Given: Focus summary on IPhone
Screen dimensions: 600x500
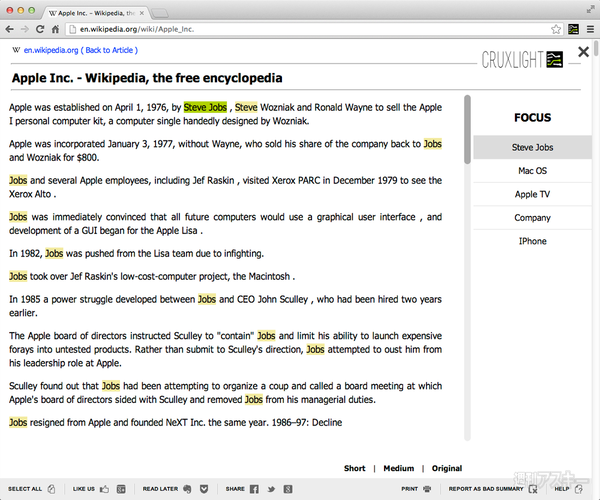Looking at the screenshot, I should (x=532, y=241).
